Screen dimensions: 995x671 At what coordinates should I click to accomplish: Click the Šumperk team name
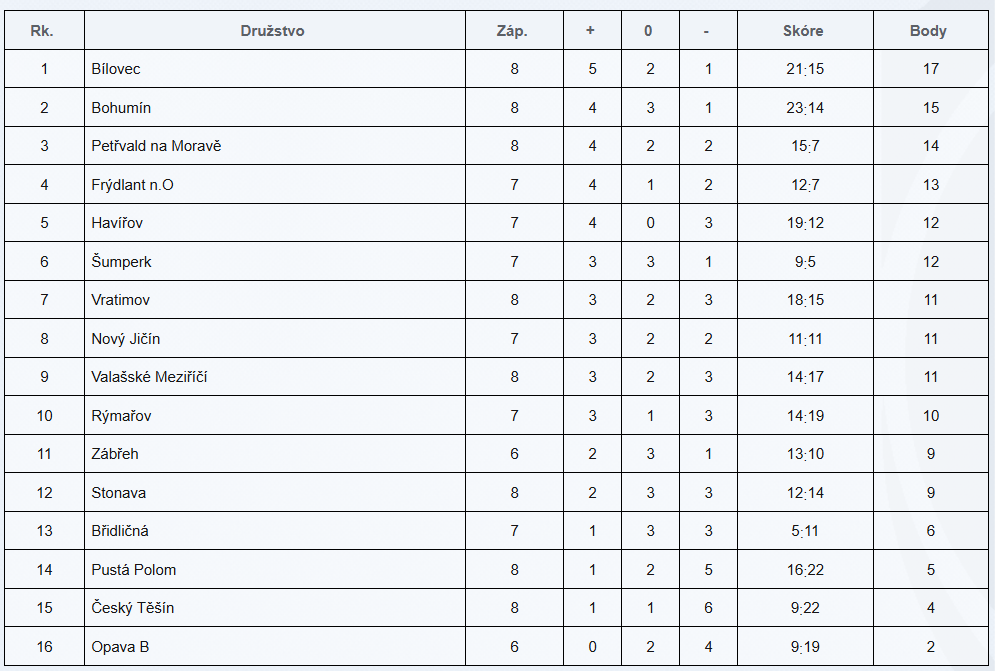click(121, 262)
